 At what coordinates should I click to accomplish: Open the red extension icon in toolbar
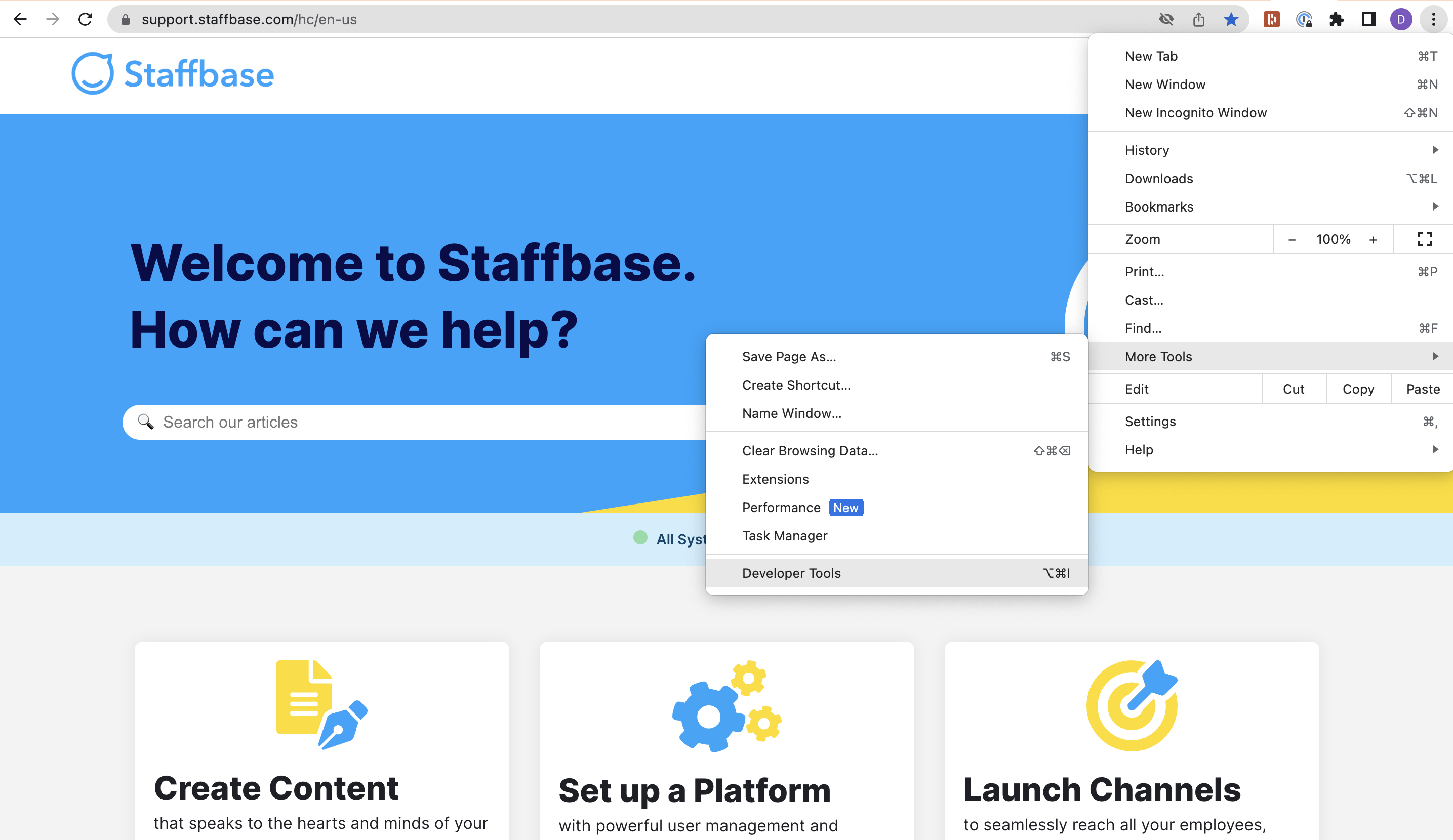[1271, 20]
